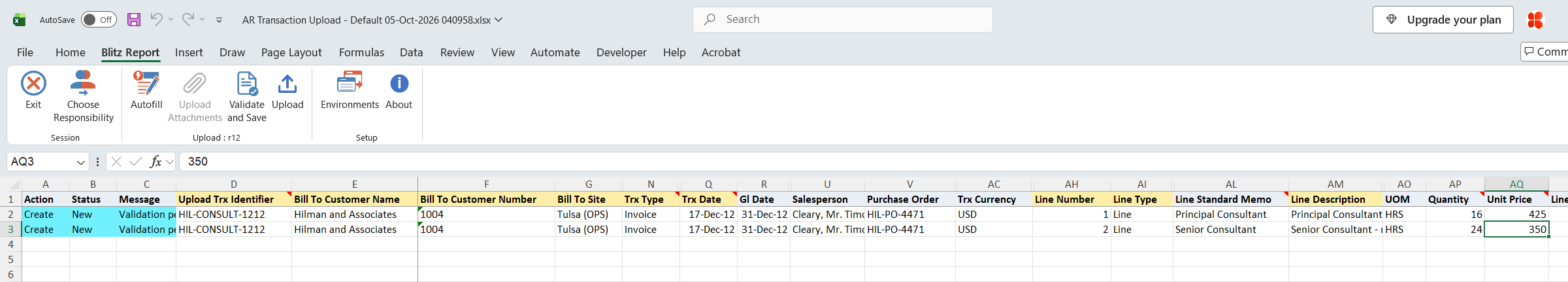Viewport: 1568px width, 282px height.
Task: Open Customize Quick Access Toolbar dropdown
Action: (220, 20)
